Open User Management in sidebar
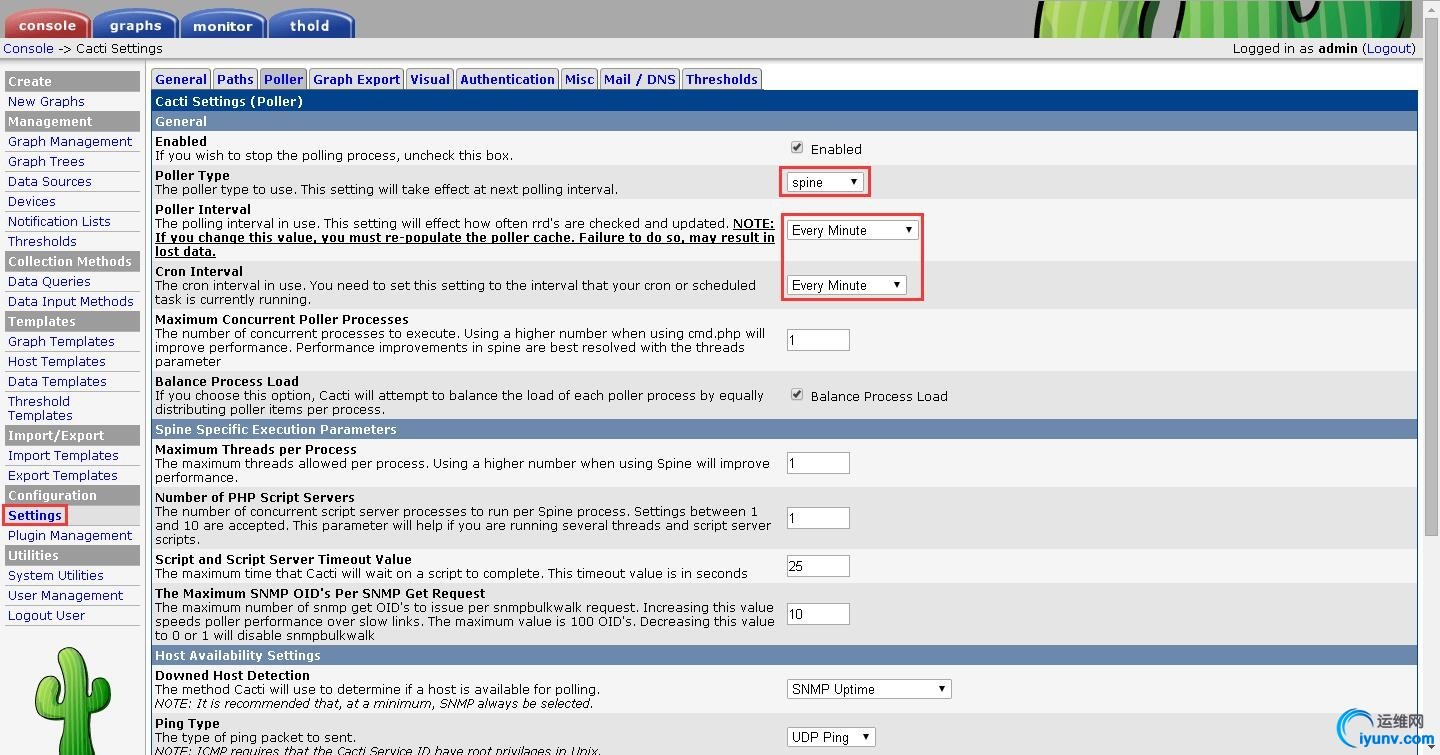 pos(65,595)
